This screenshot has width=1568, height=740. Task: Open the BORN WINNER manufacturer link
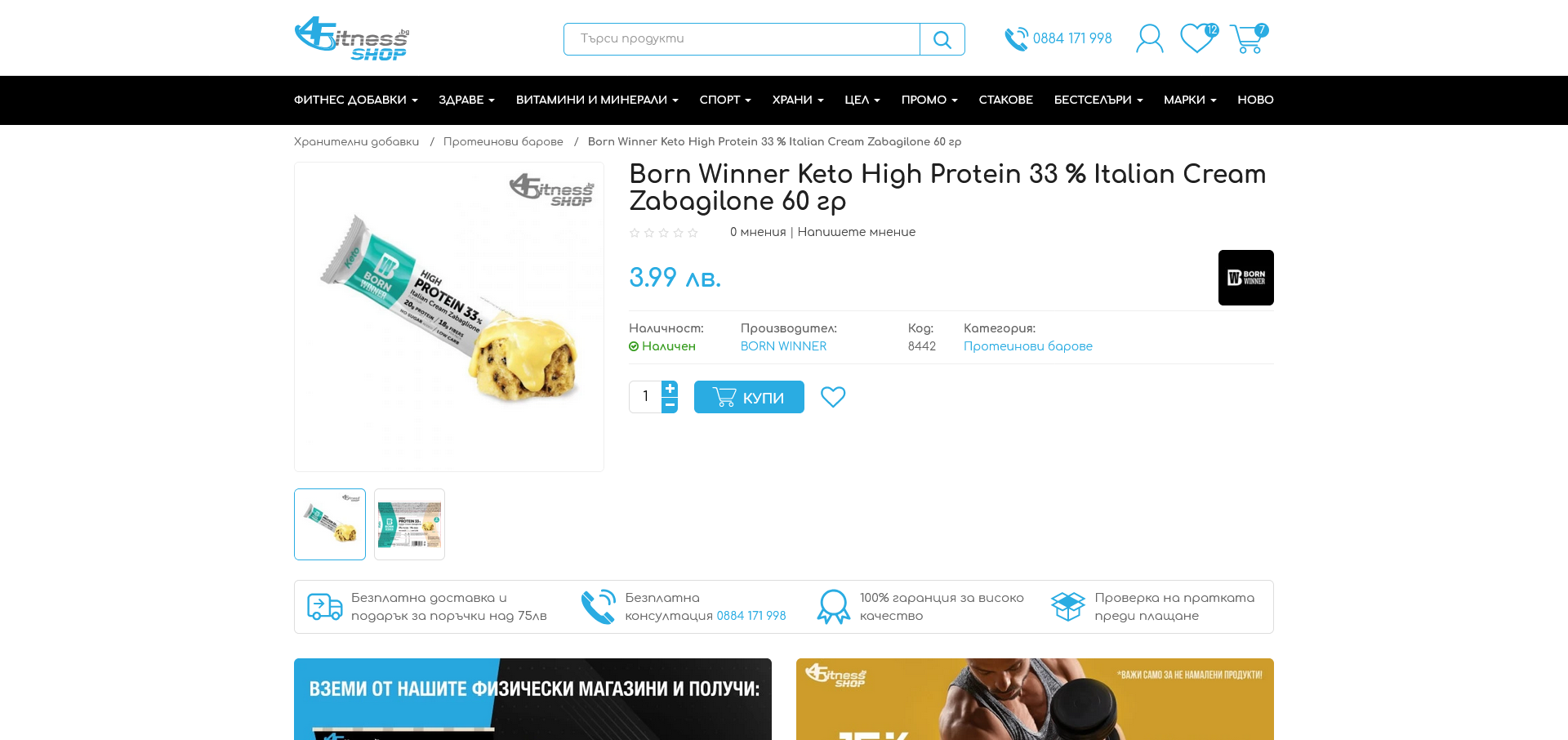click(x=783, y=346)
